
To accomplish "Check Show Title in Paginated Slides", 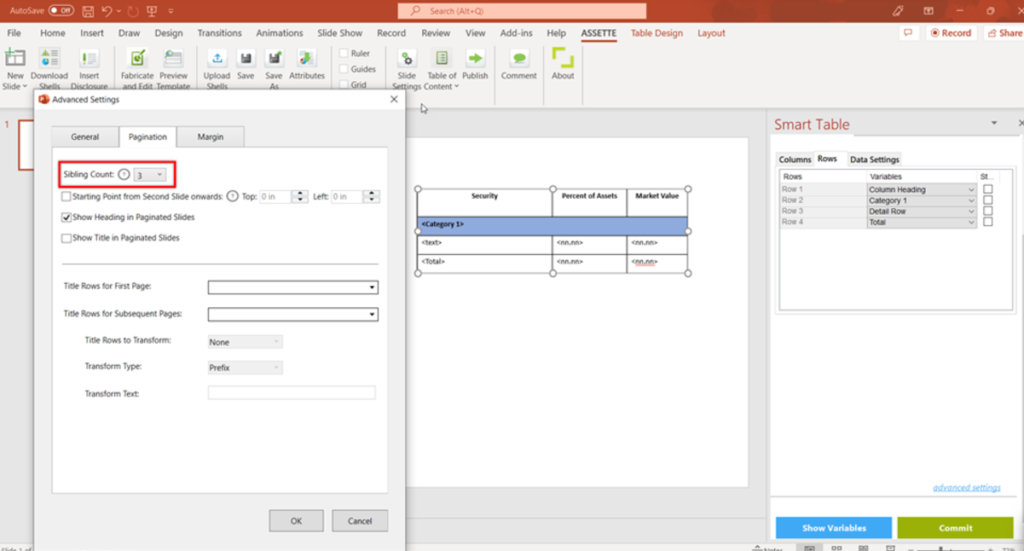I will point(66,238).
